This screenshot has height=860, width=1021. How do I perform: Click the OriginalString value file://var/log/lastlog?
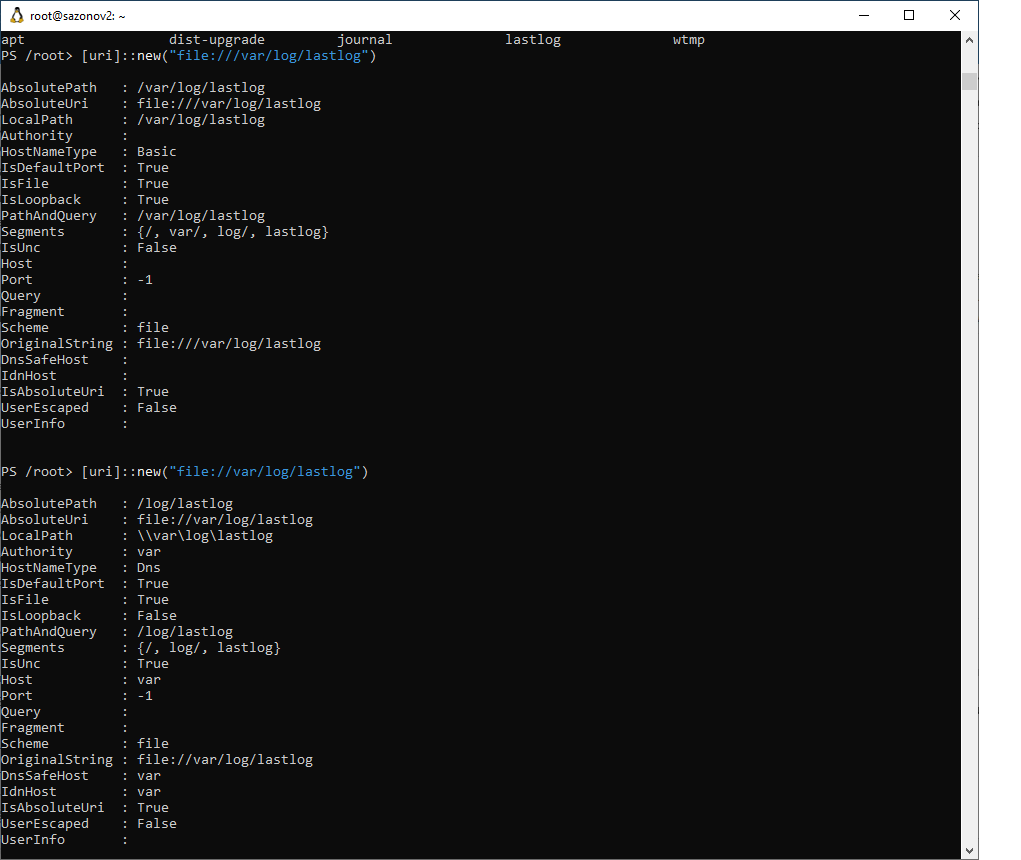pos(225,760)
